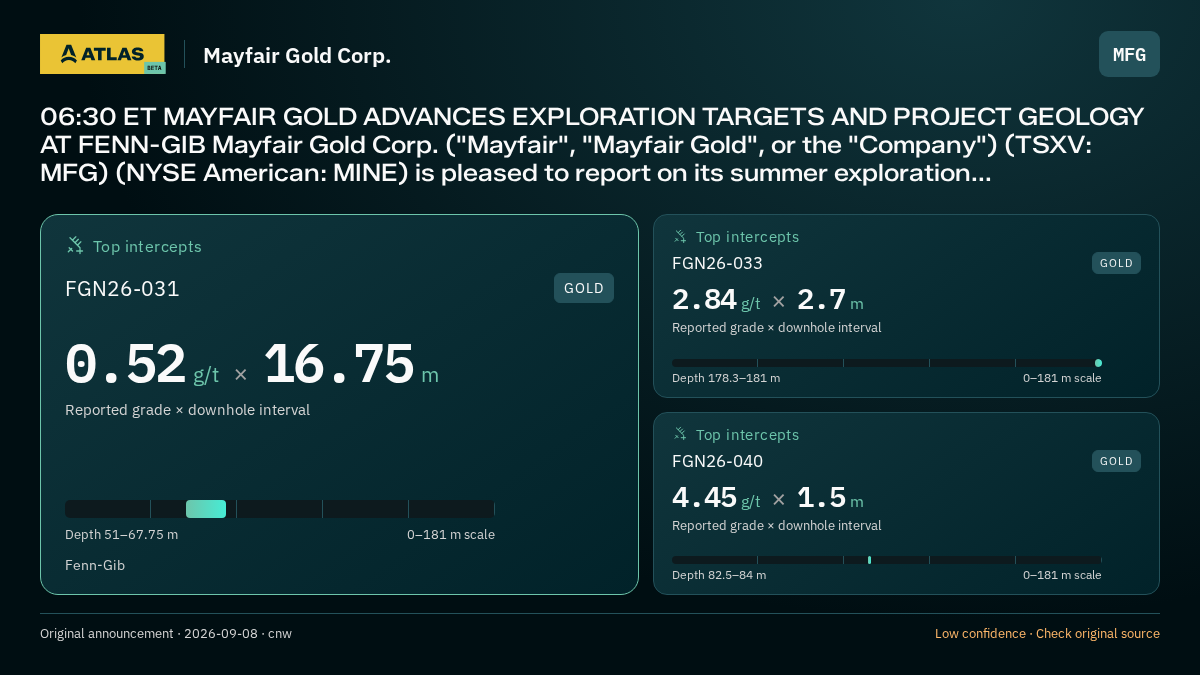Image resolution: width=1200 pixels, height=675 pixels.
Task: Click 0–181 m scale label in FGN26-031 card
Action: click(x=451, y=534)
